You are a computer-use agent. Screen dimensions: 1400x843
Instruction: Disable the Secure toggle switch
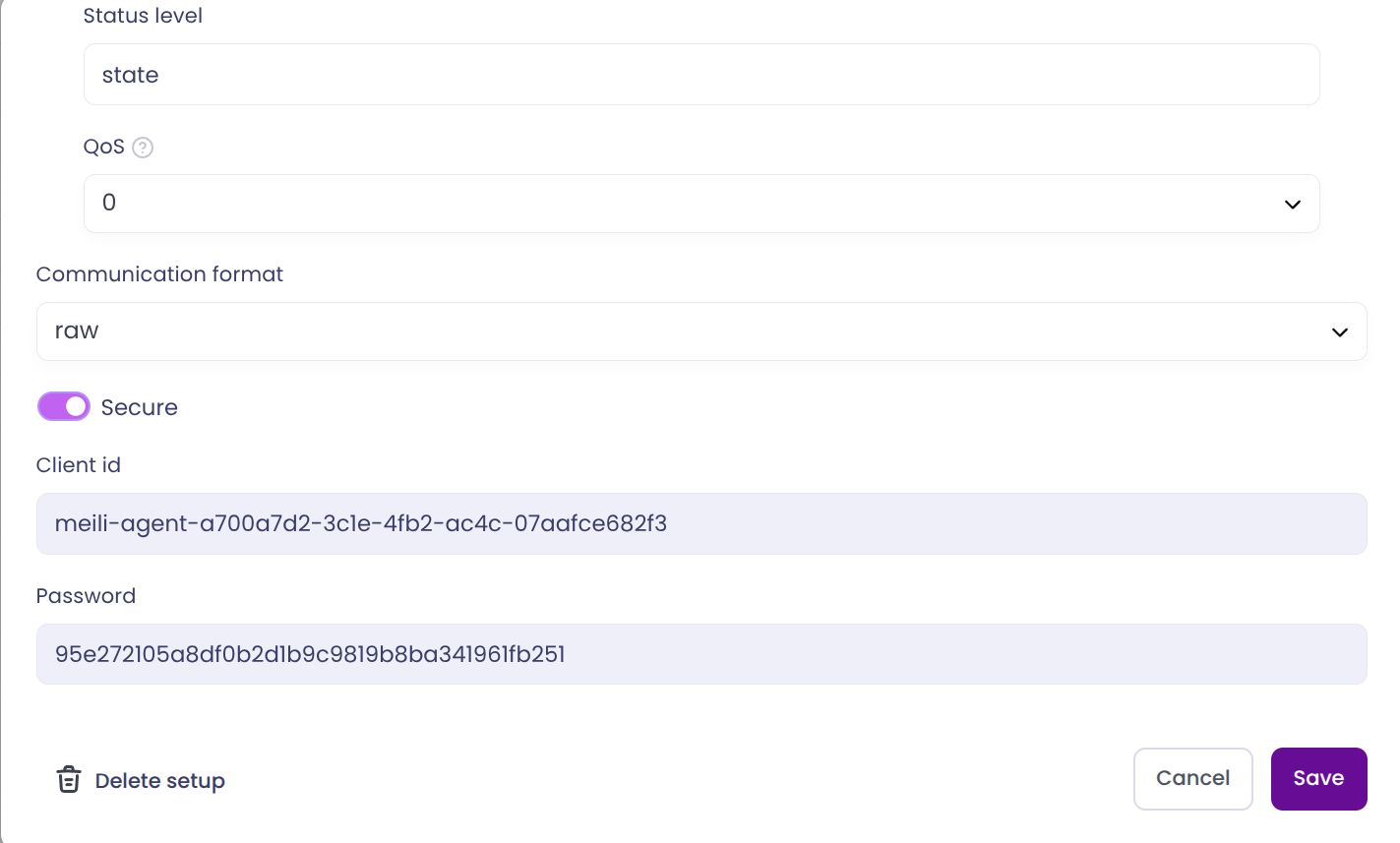(x=64, y=407)
